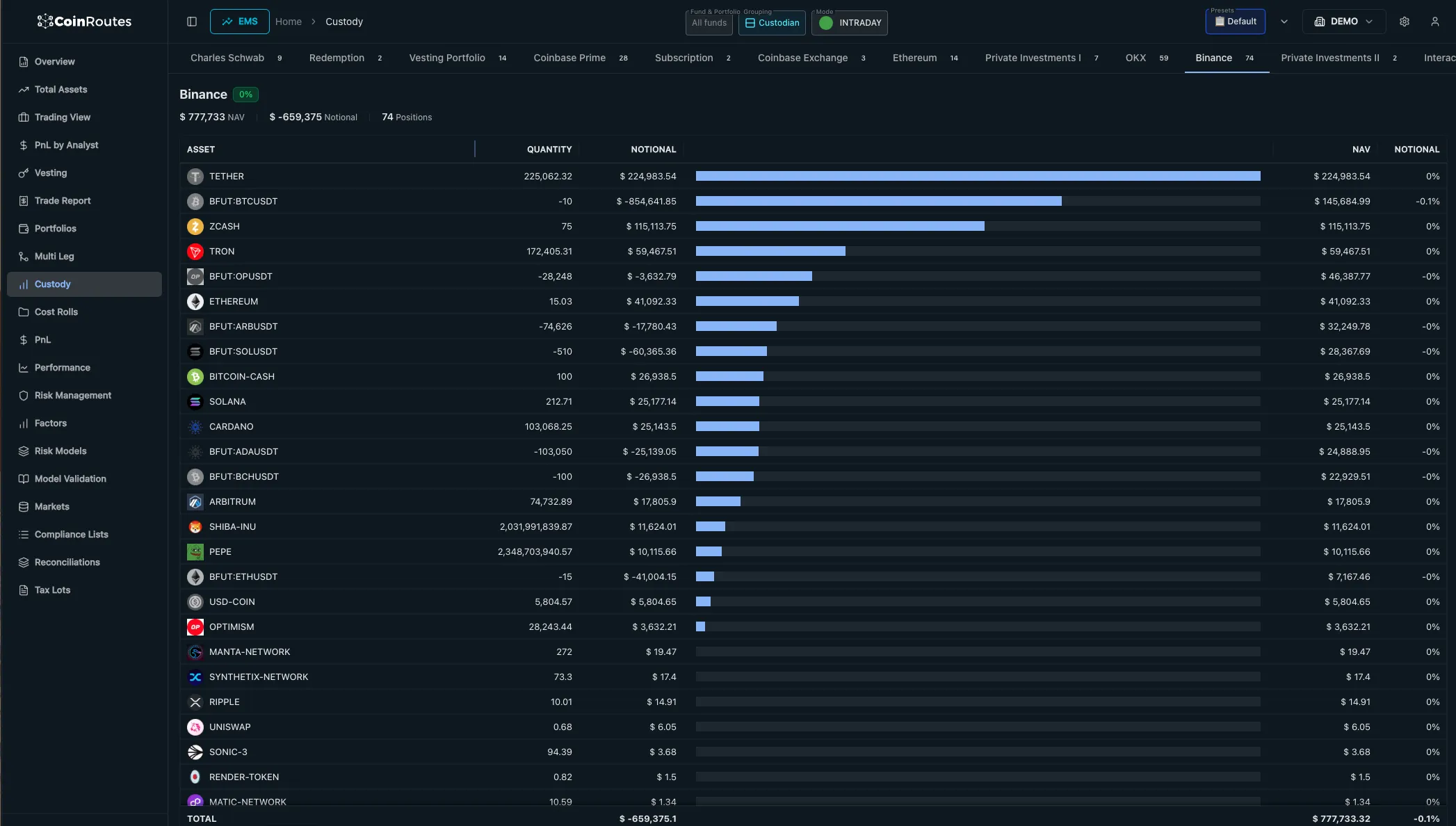Expand the presets chevron dropdown

pyautogui.click(x=1284, y=22)
